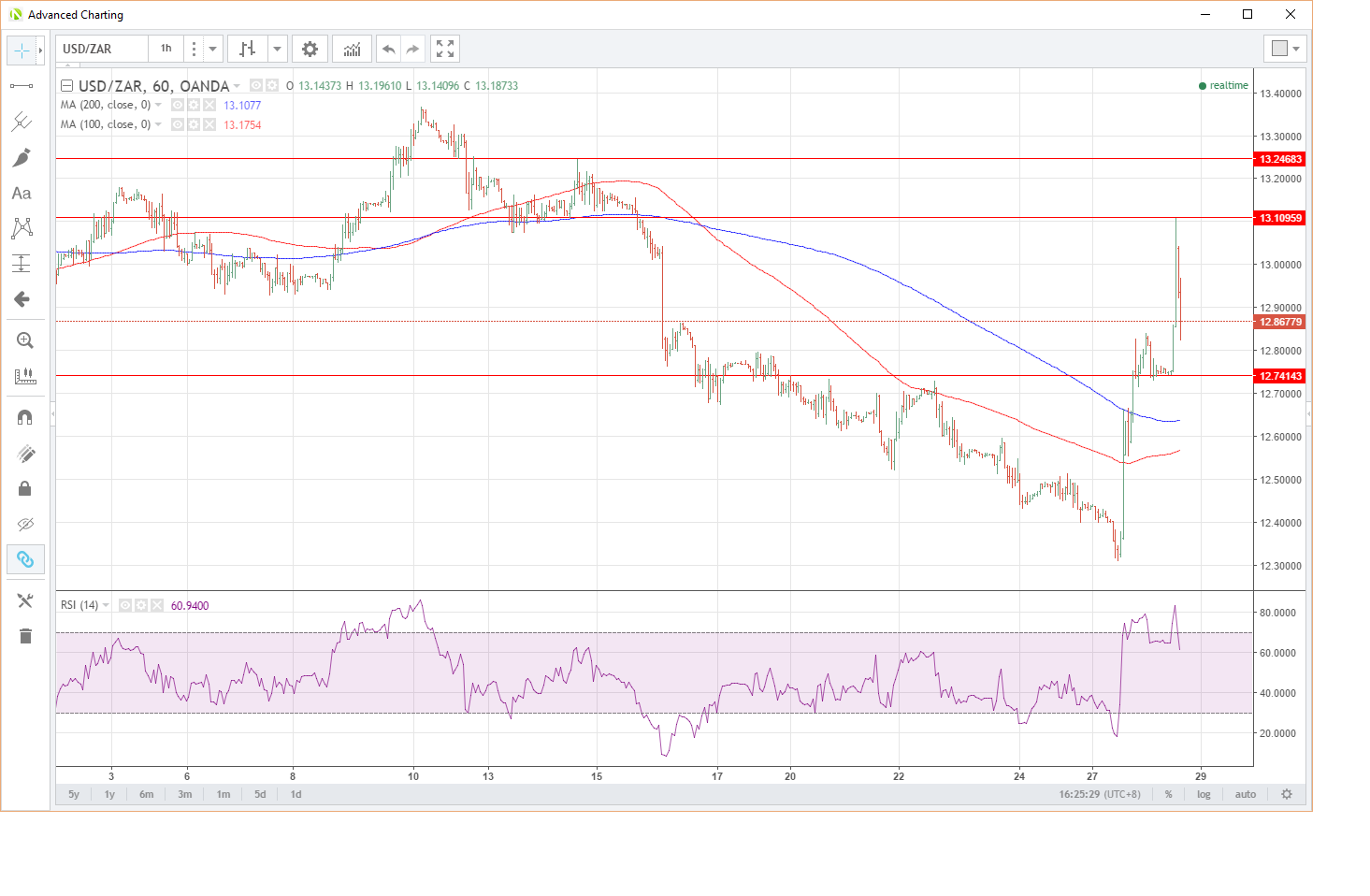The width and height of the screenshot is (1370, 896).
Task: Undo the last chart action
Action: point(389,49)
